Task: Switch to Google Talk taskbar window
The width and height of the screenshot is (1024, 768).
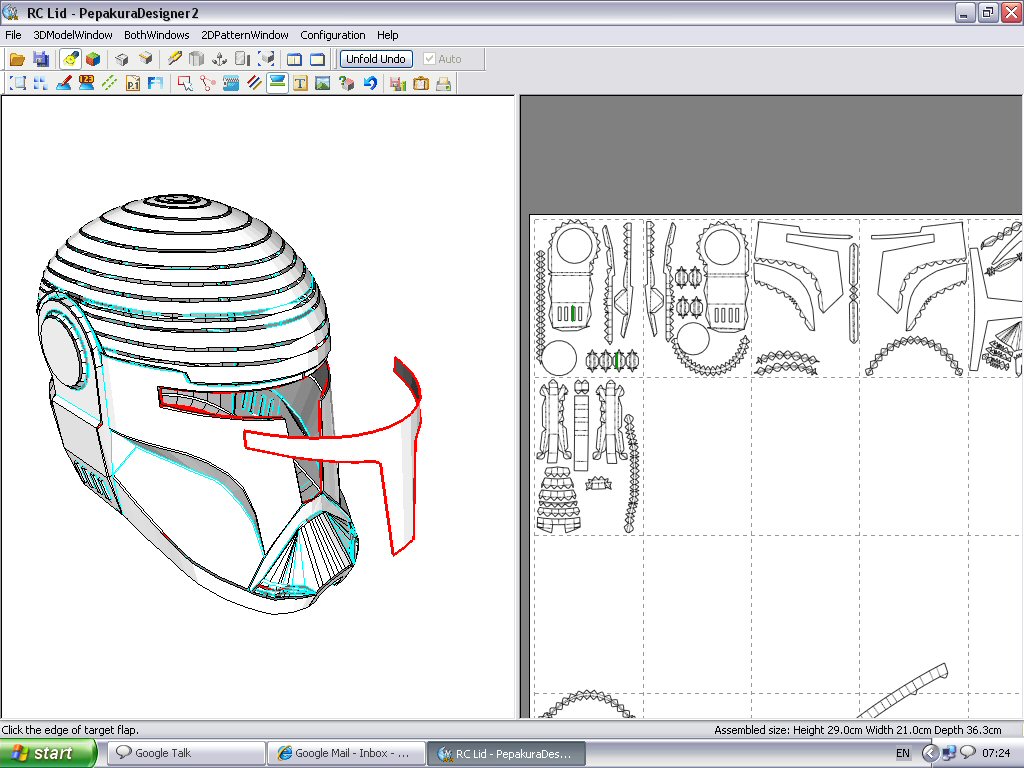Action: coord(186,753)
